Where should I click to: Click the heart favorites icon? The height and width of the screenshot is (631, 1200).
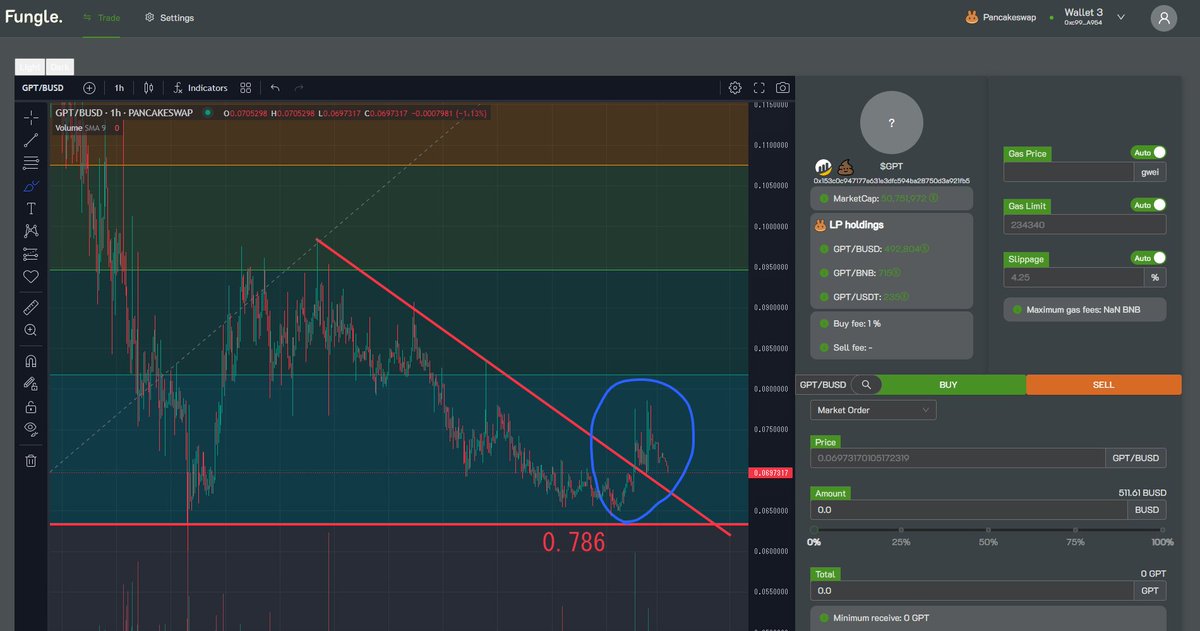(x=31, y=276)
